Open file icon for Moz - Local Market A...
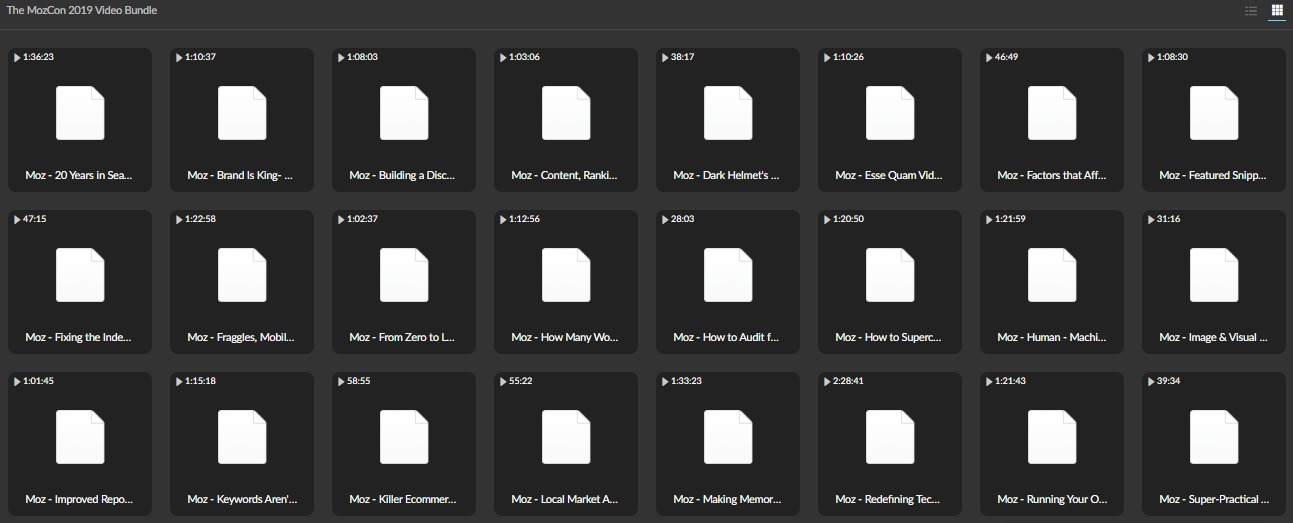 (x=566, y=437)
